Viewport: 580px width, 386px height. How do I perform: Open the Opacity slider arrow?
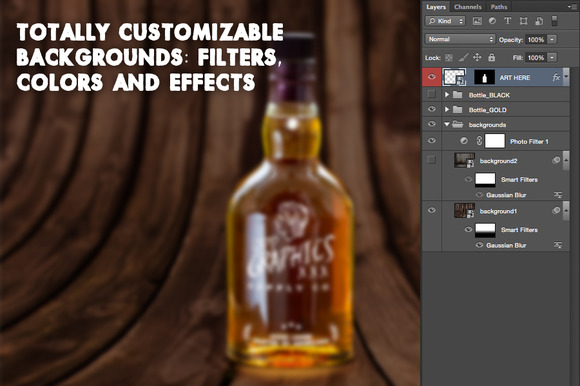point(552,40)
